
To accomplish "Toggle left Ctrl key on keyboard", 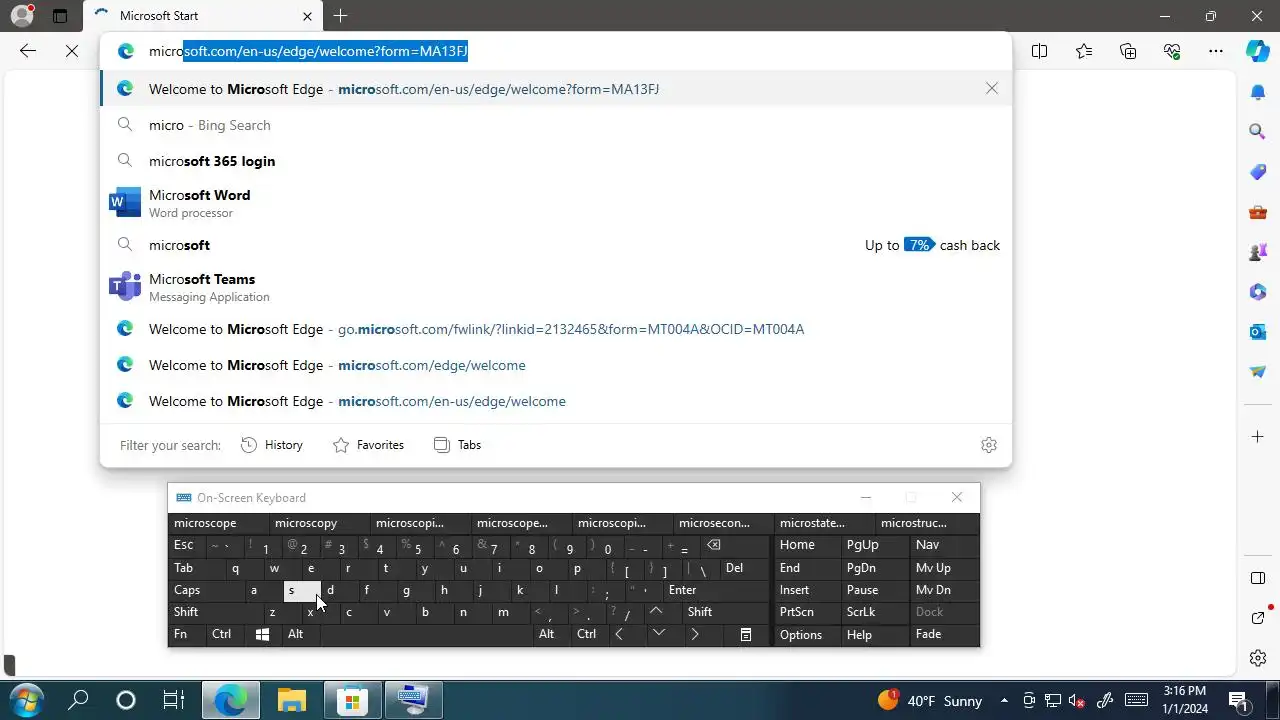I will tap(225, 634).
